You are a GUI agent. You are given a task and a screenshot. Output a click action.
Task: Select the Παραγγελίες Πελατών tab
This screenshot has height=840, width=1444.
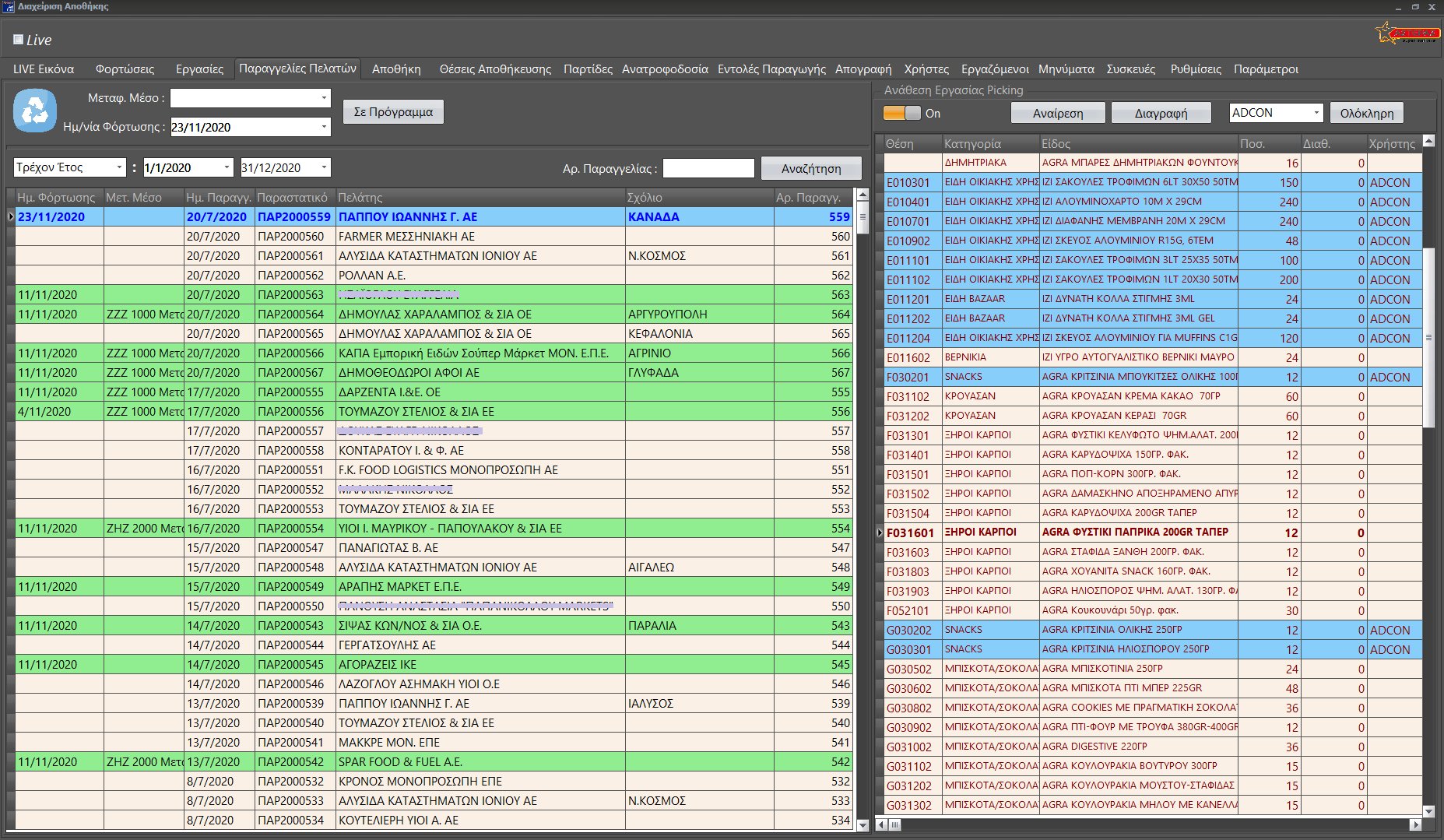click(x=297, y=69)
